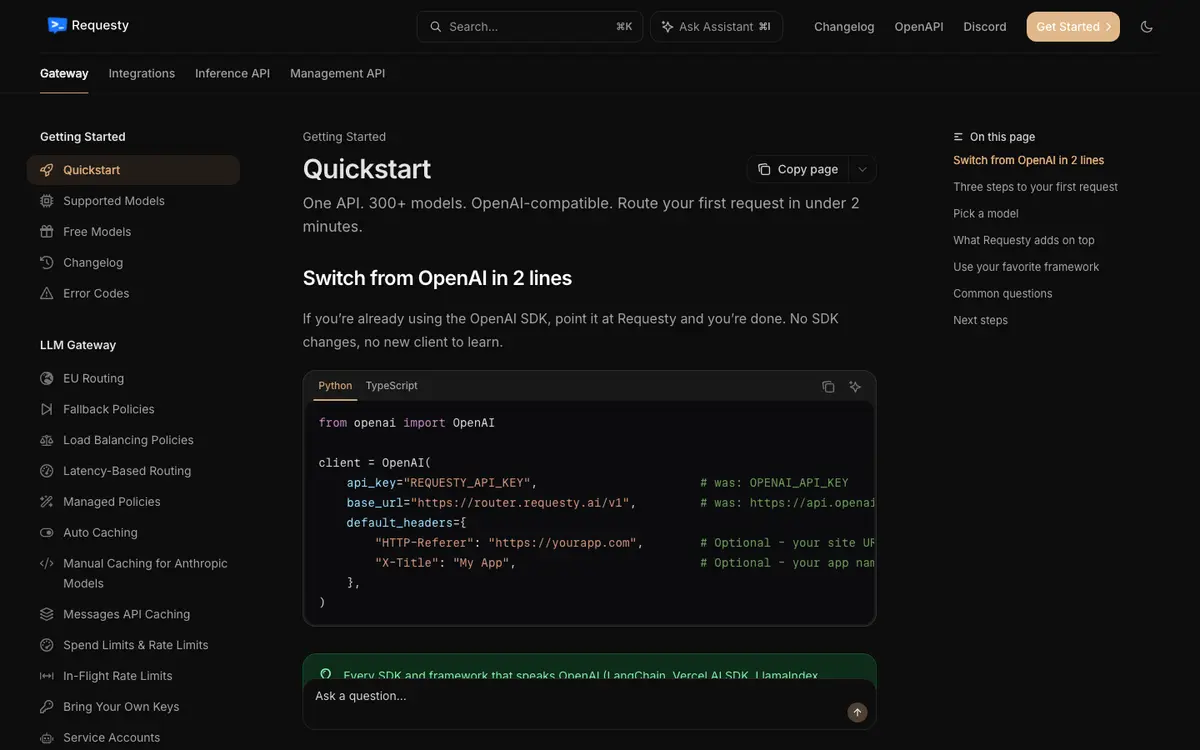Open Latency-Based Routing in sidebar
Viewport: 1200px width, 750px height.
coord(133,471)
